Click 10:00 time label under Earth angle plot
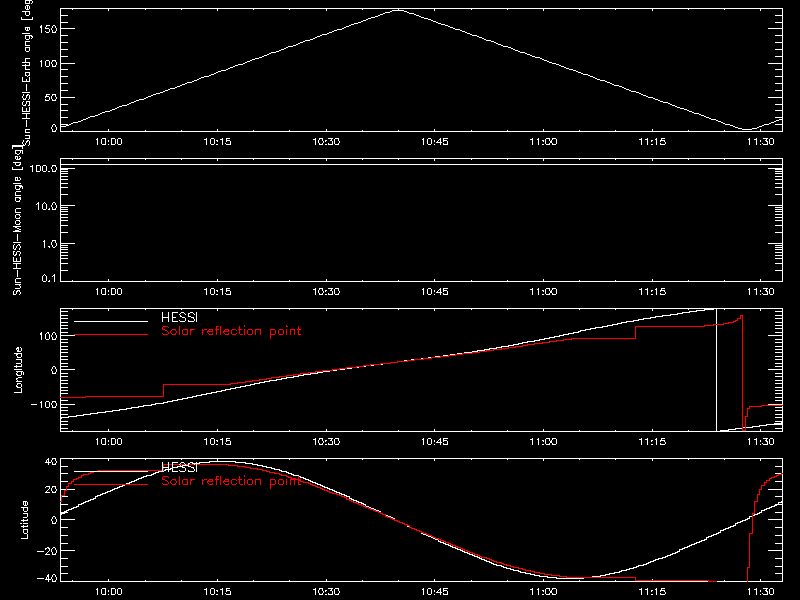Viewport: 800px width, 600px height. pyautogui.click(x=109, y=142)
